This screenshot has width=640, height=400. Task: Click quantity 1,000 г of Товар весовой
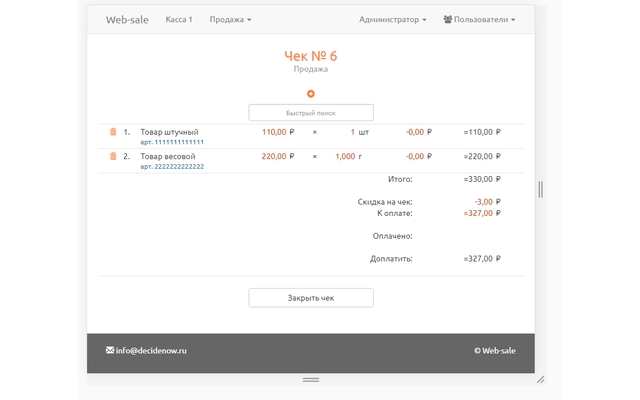349,156
